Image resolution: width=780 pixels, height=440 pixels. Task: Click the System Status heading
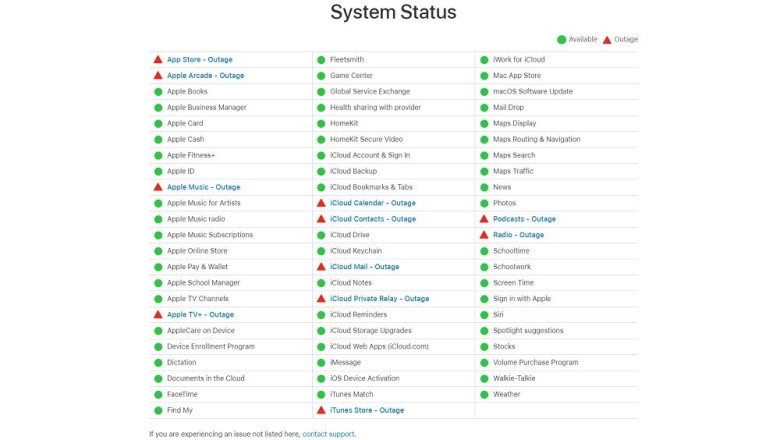(393, 13)
